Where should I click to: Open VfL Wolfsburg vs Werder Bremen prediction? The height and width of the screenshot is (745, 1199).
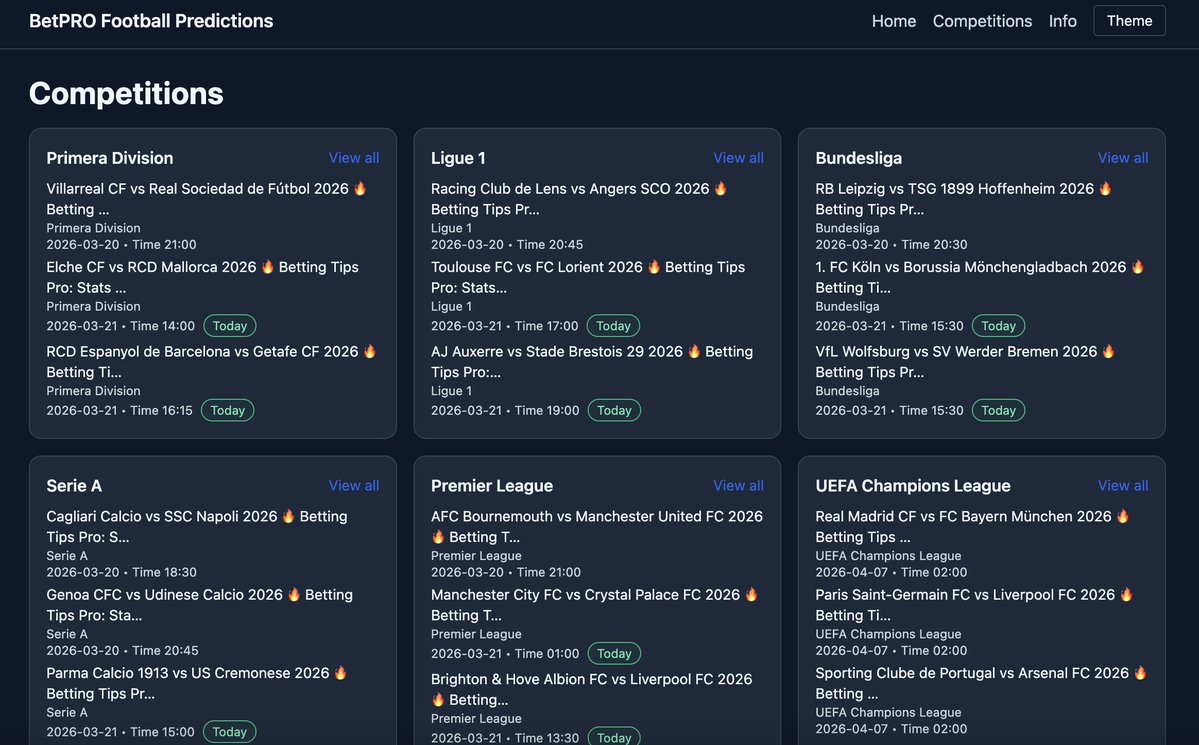(x=965, y=361)
